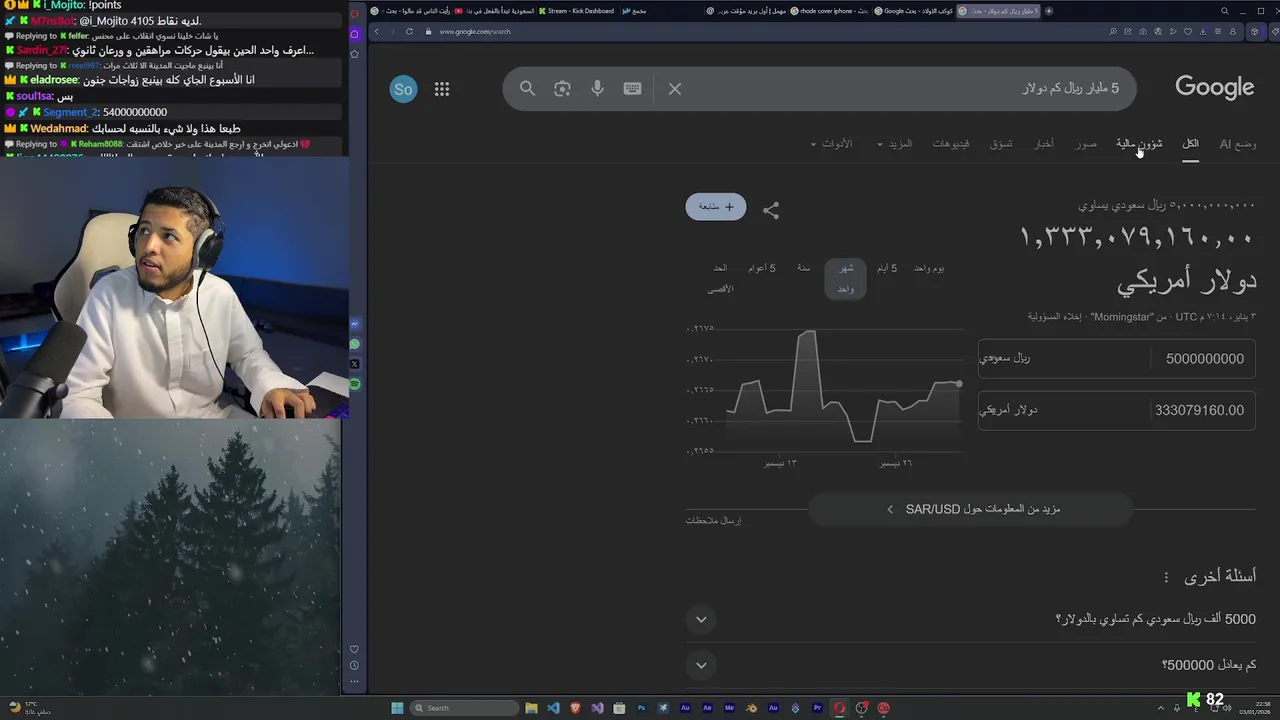Screen dimensions: 1280x720
Task: Launch Blender from the taskbar
Action: pos(751,708)
